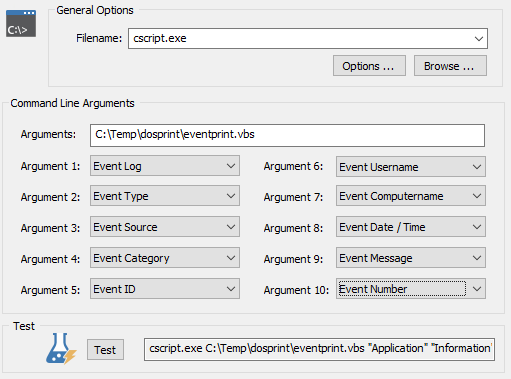Open the Filename combo box dropdown arrow

click(x=479, y=39)
